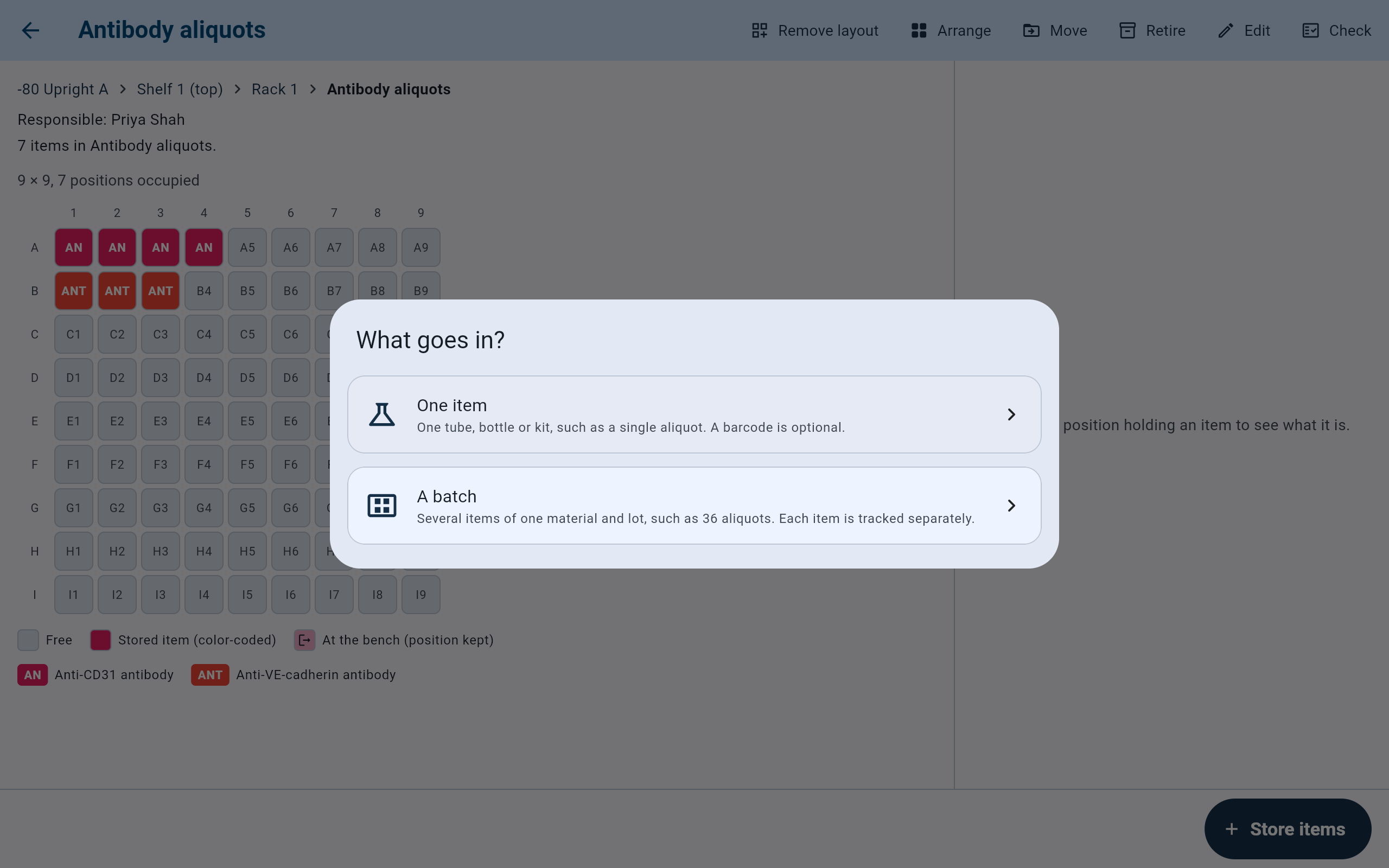Open the One item option chevron

[1011, 414]
